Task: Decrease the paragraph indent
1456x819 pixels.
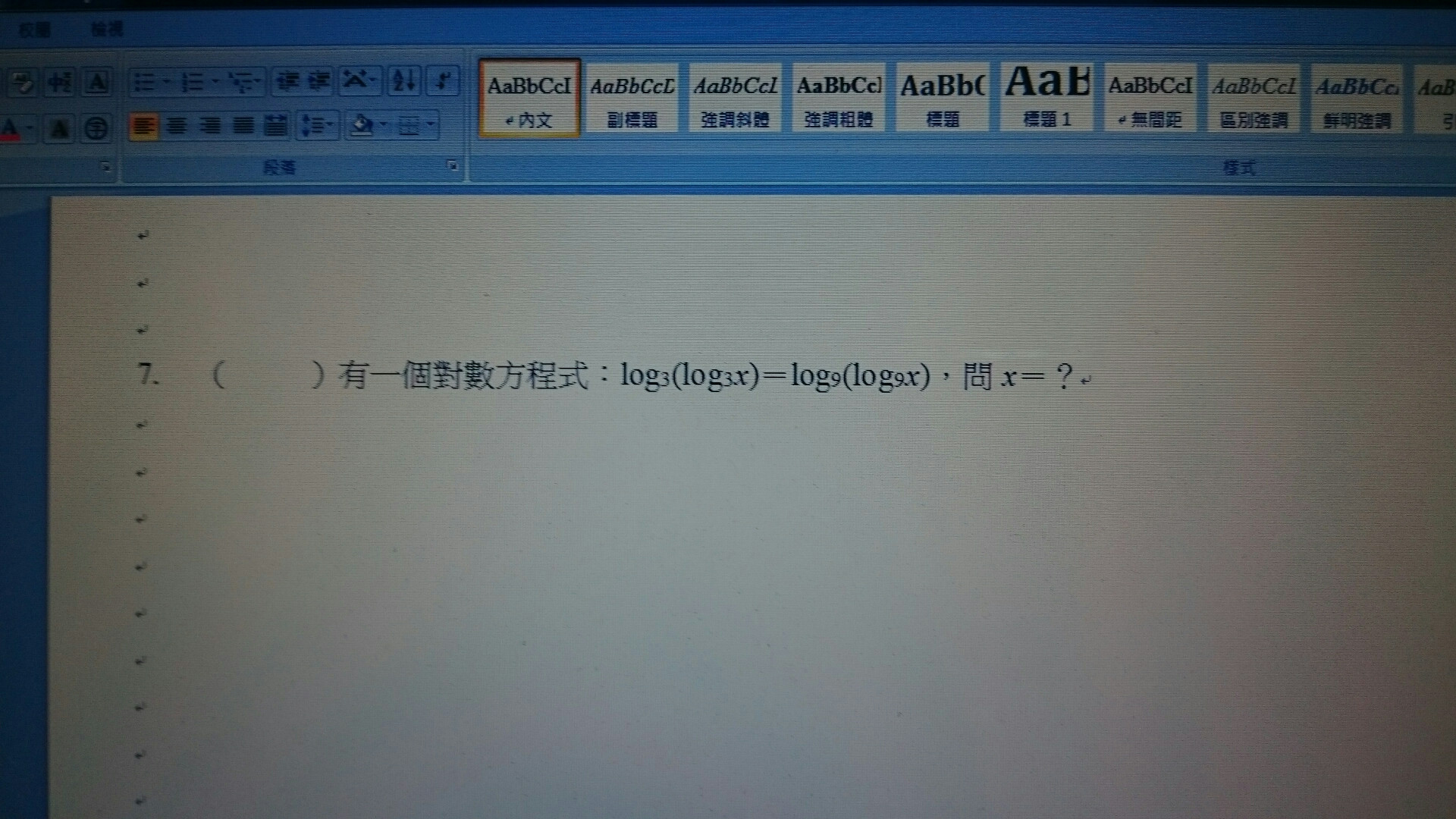Action: 287,81
